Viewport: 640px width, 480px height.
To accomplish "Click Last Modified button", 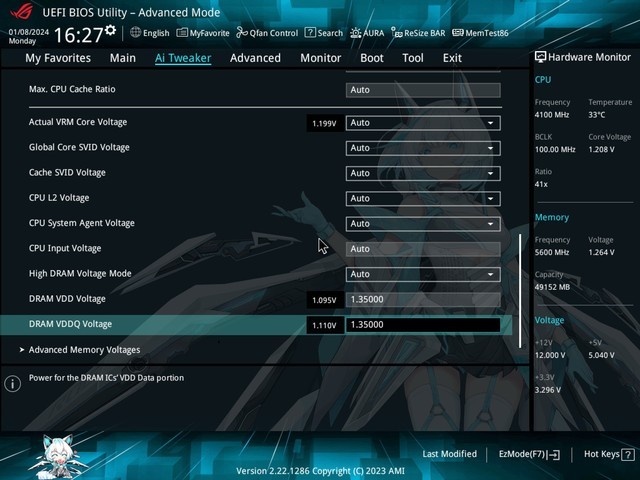I will pyautogui.click(x=449, y=454).
